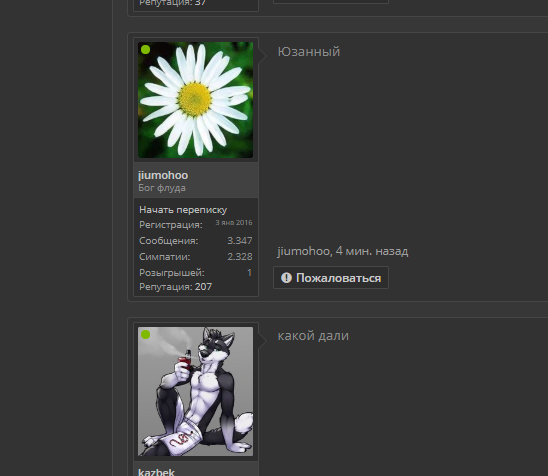Click the "3 янв 2016" registration date
Image resolution: width=548 pixels, height=476 pixels.
[x=234, y=223]
